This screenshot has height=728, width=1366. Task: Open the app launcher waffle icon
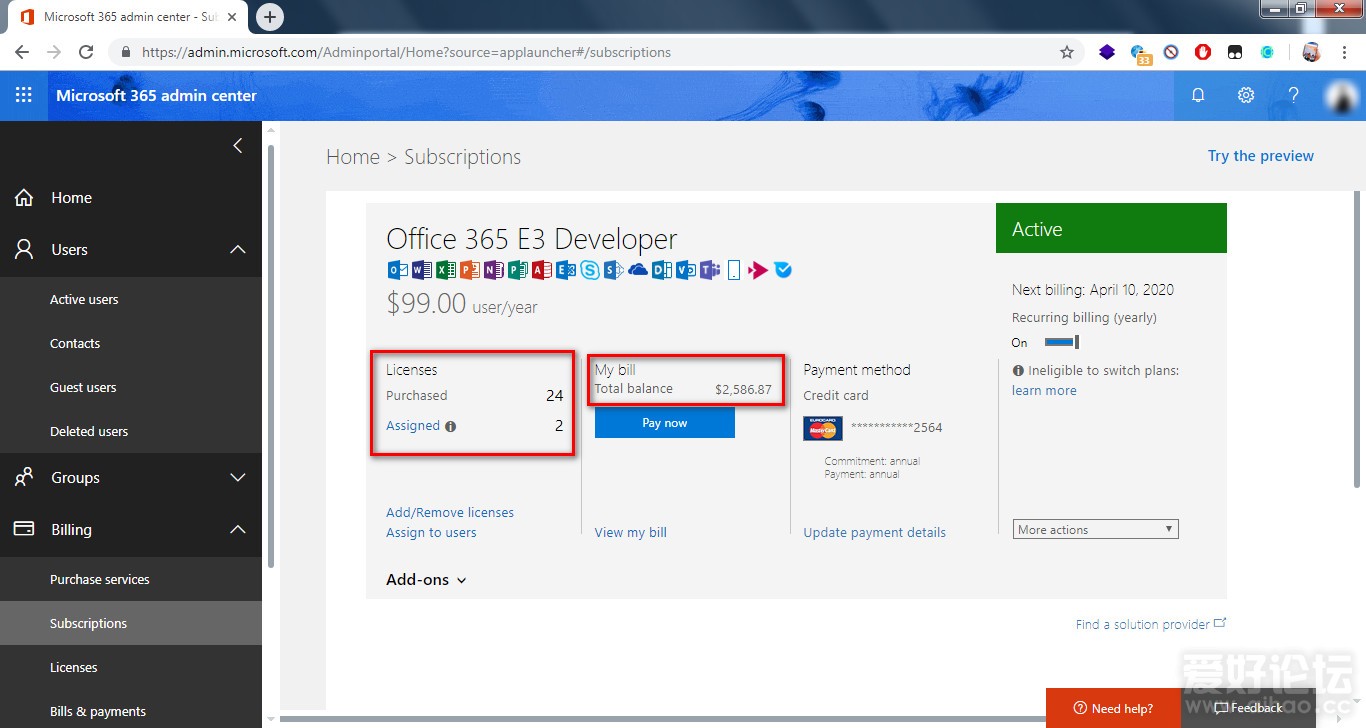tap(24, 95)
